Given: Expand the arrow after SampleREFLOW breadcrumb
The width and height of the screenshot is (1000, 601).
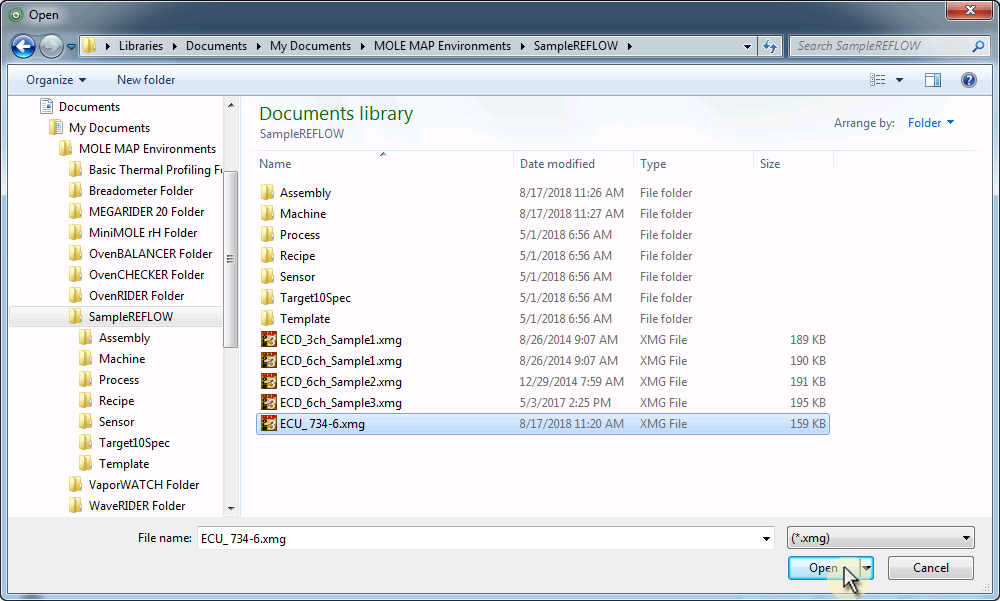Looking at the screenshot, I should pyautogui.click(x=629, y=46).
